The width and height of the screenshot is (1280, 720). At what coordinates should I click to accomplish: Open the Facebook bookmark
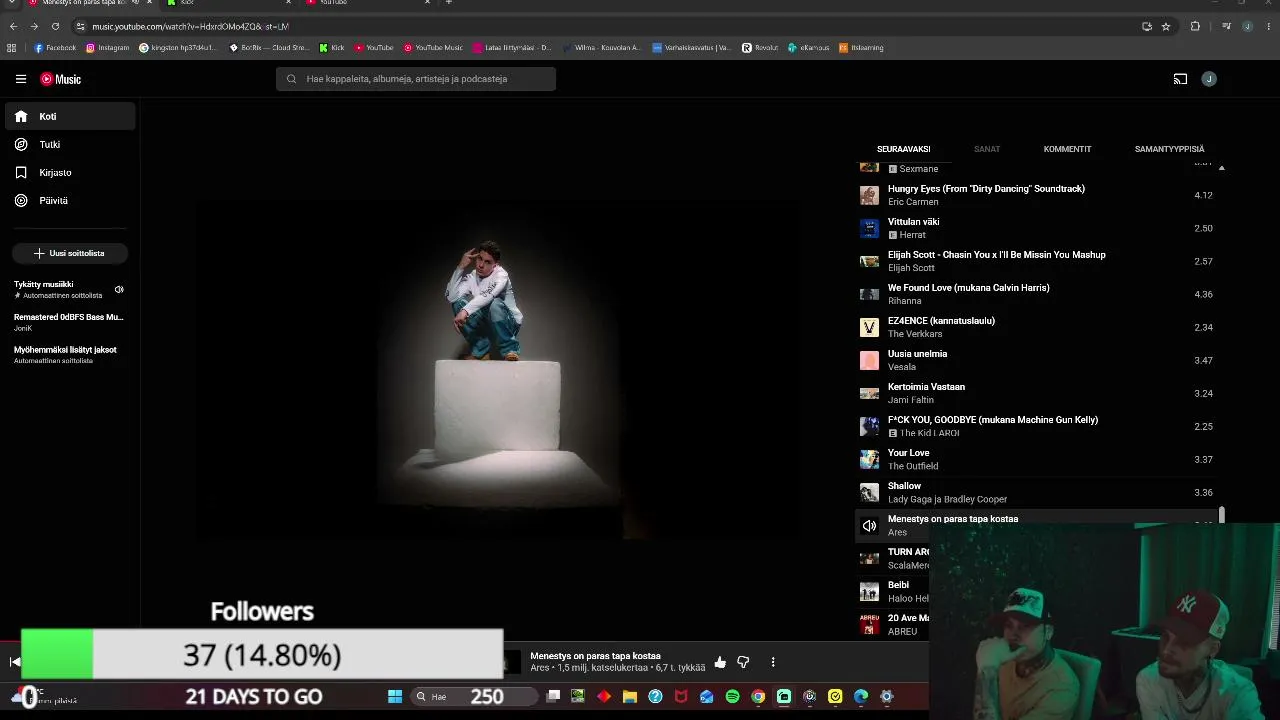tap(55, 48)
